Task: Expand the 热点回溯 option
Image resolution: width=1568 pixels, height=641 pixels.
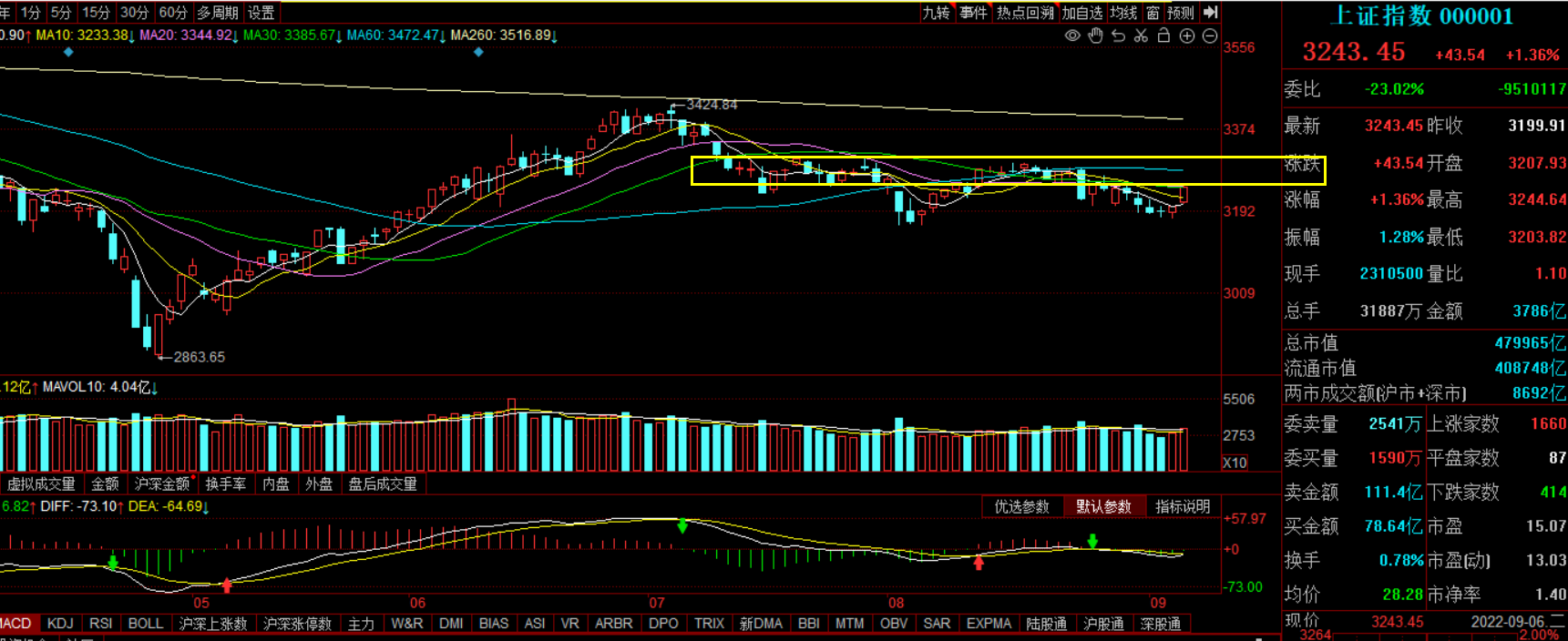Action: pos(1024,13)
